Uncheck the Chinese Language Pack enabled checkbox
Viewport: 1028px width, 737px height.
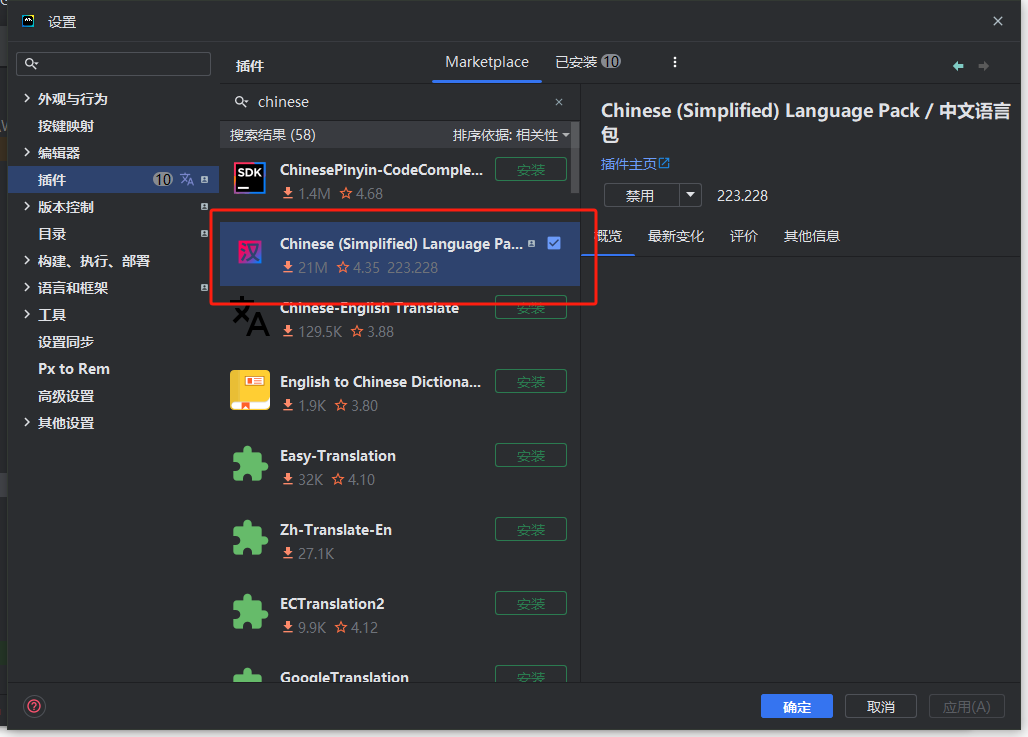point(554,243)
